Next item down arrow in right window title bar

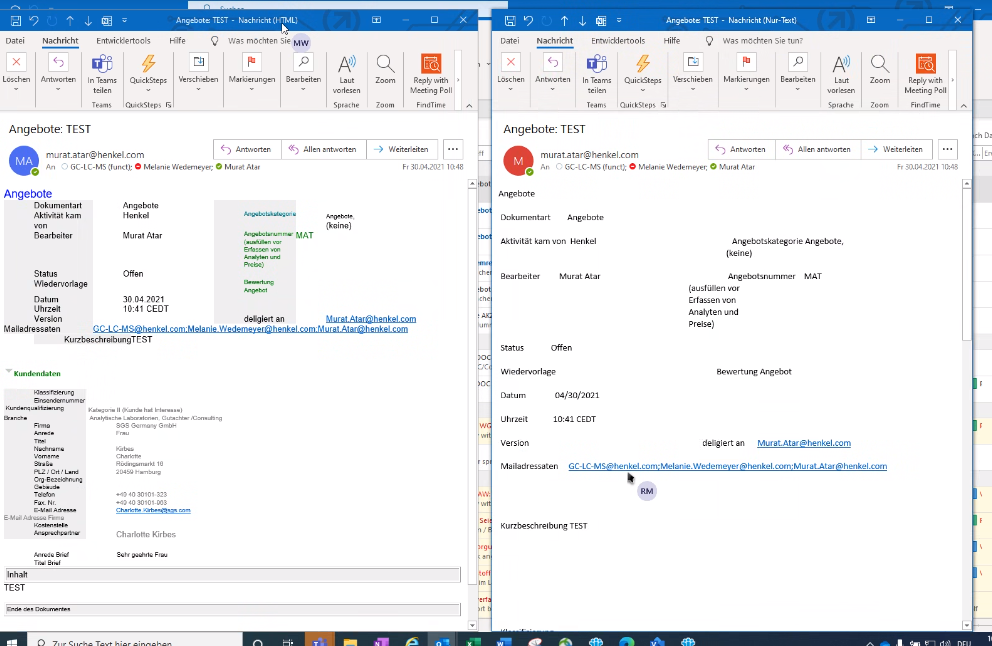tap(583, 20)
